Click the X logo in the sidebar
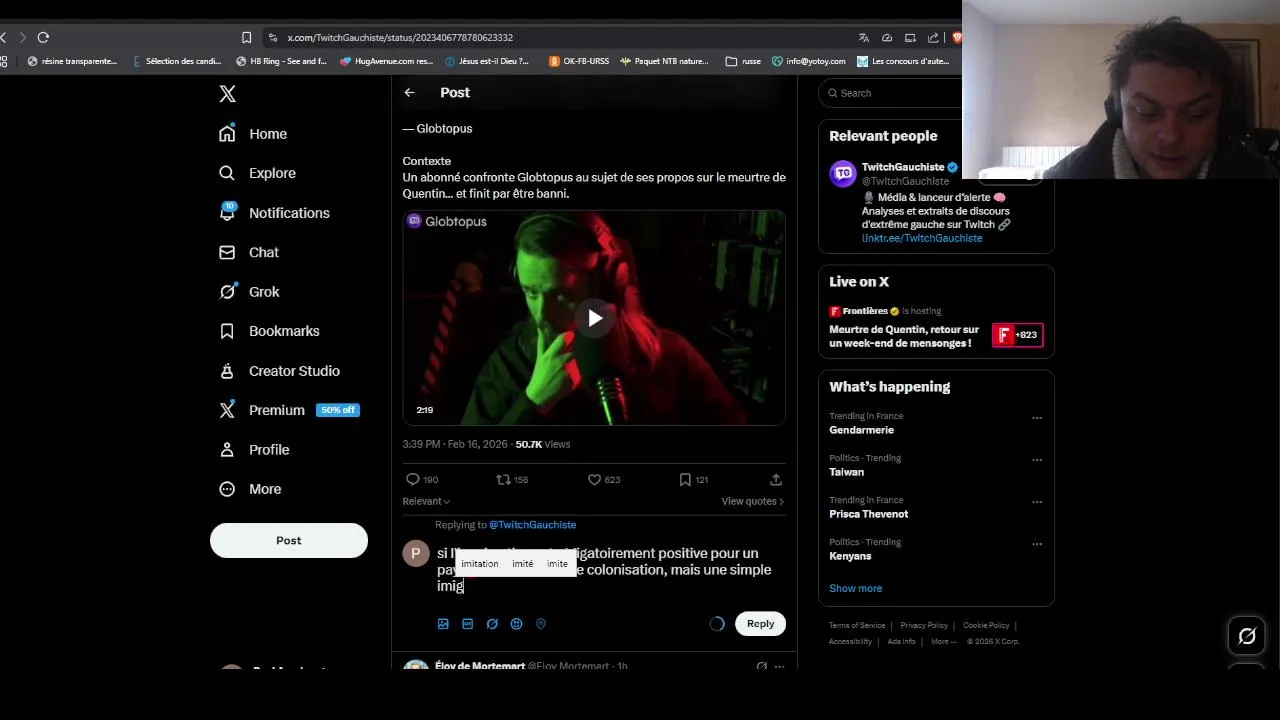Viewport: 1280px width, 720px height. click(228, 94)
